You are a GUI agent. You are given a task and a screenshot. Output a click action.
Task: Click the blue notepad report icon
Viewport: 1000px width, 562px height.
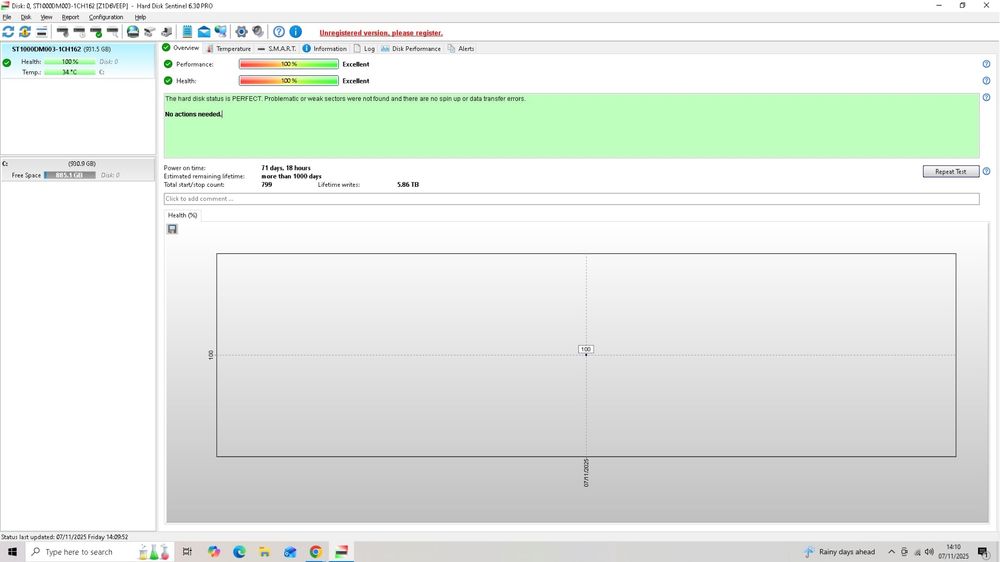coord(188,31)
